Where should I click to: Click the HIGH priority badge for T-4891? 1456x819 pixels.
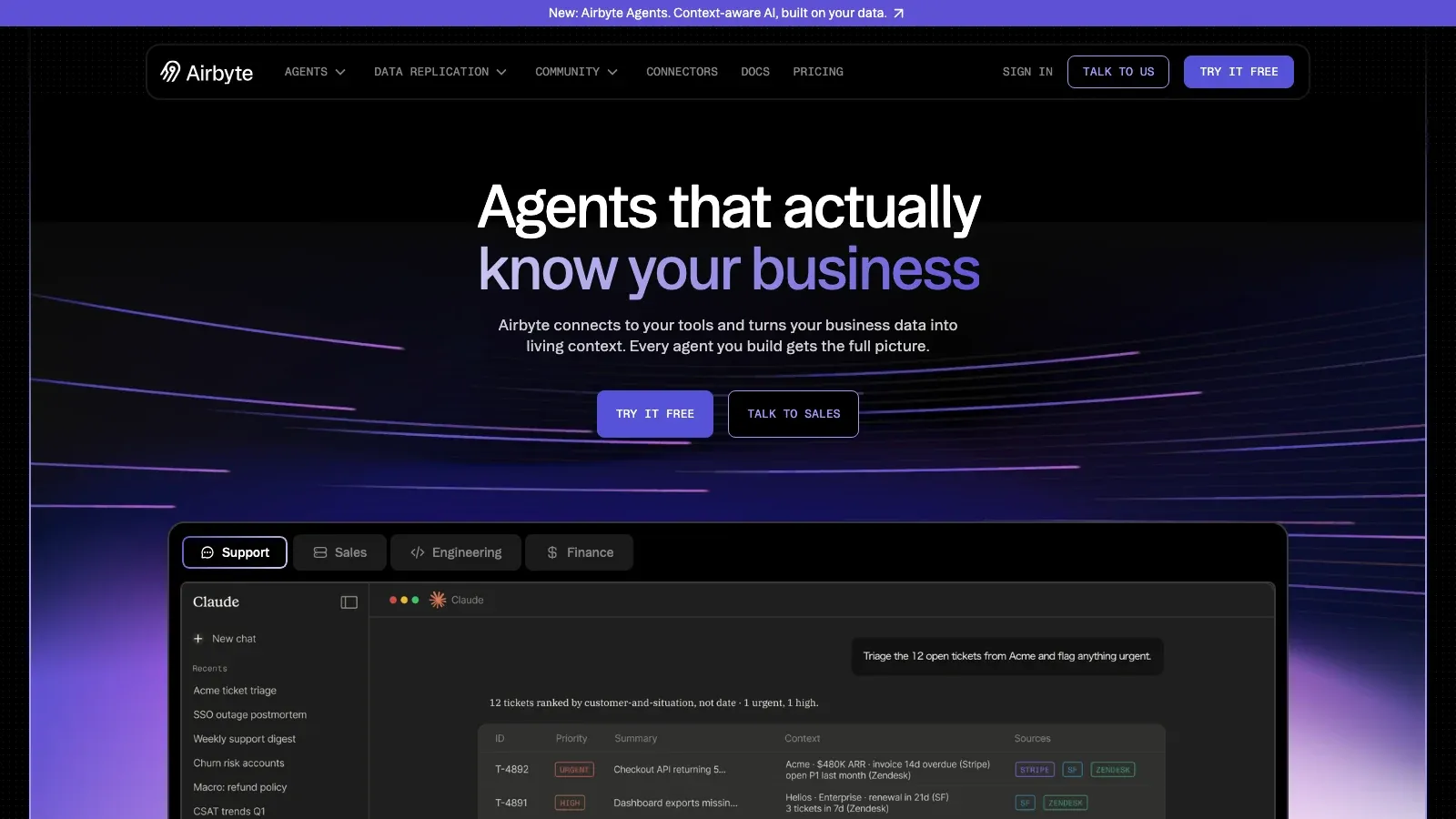pyautogui.click(x=570, y=803)
